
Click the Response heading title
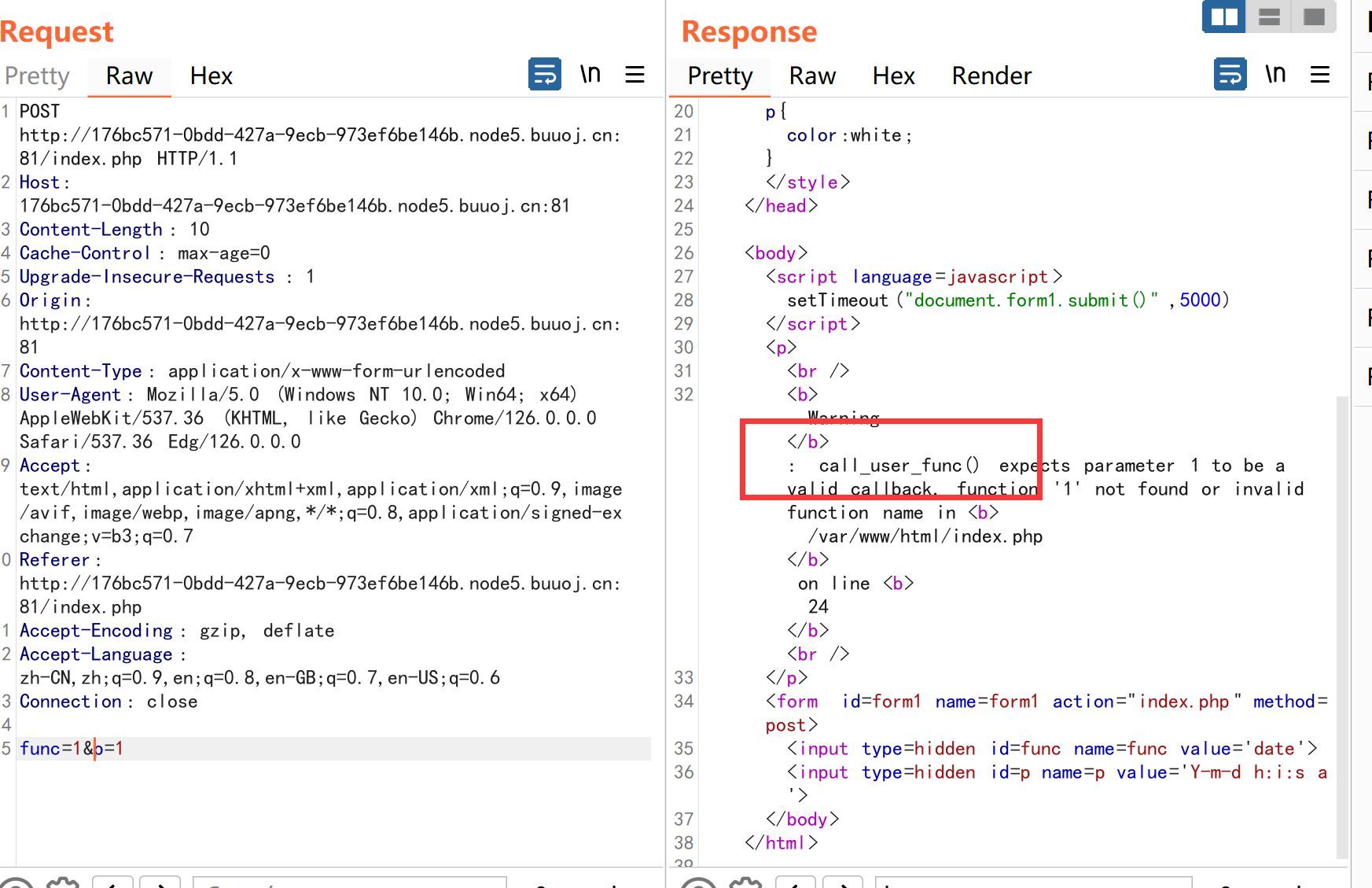749,31
